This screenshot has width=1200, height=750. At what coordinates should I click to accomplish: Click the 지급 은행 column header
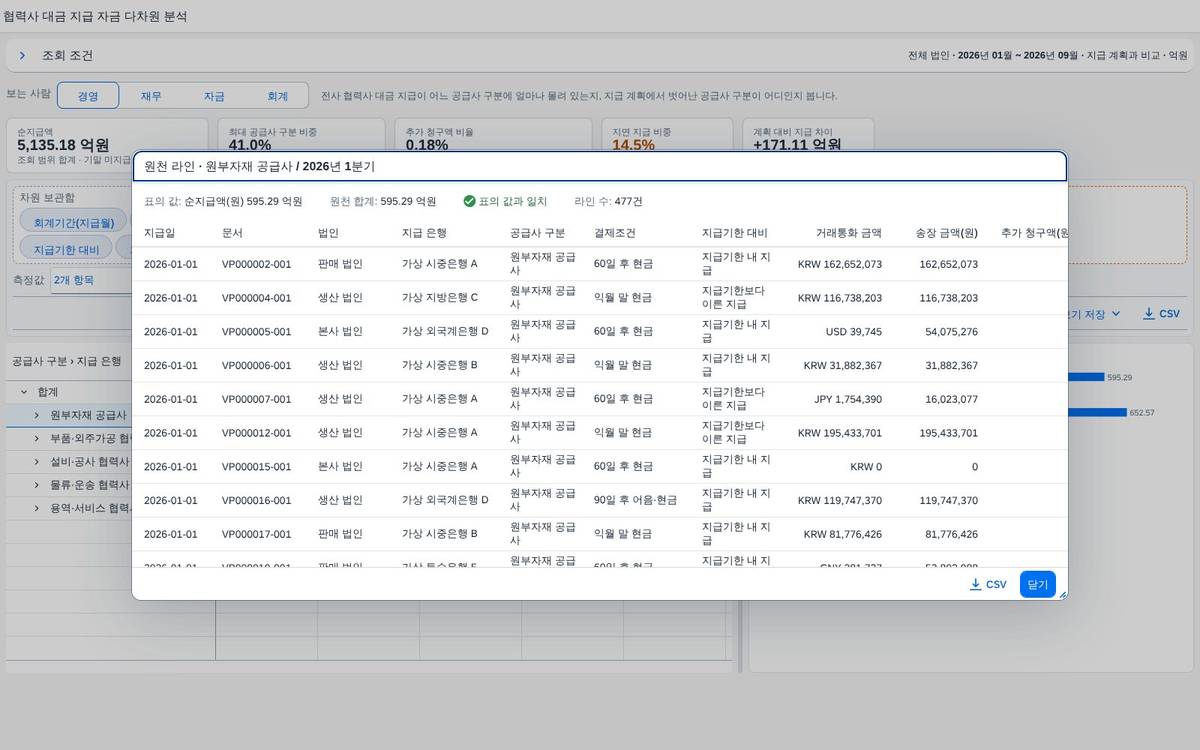point(424,233)
